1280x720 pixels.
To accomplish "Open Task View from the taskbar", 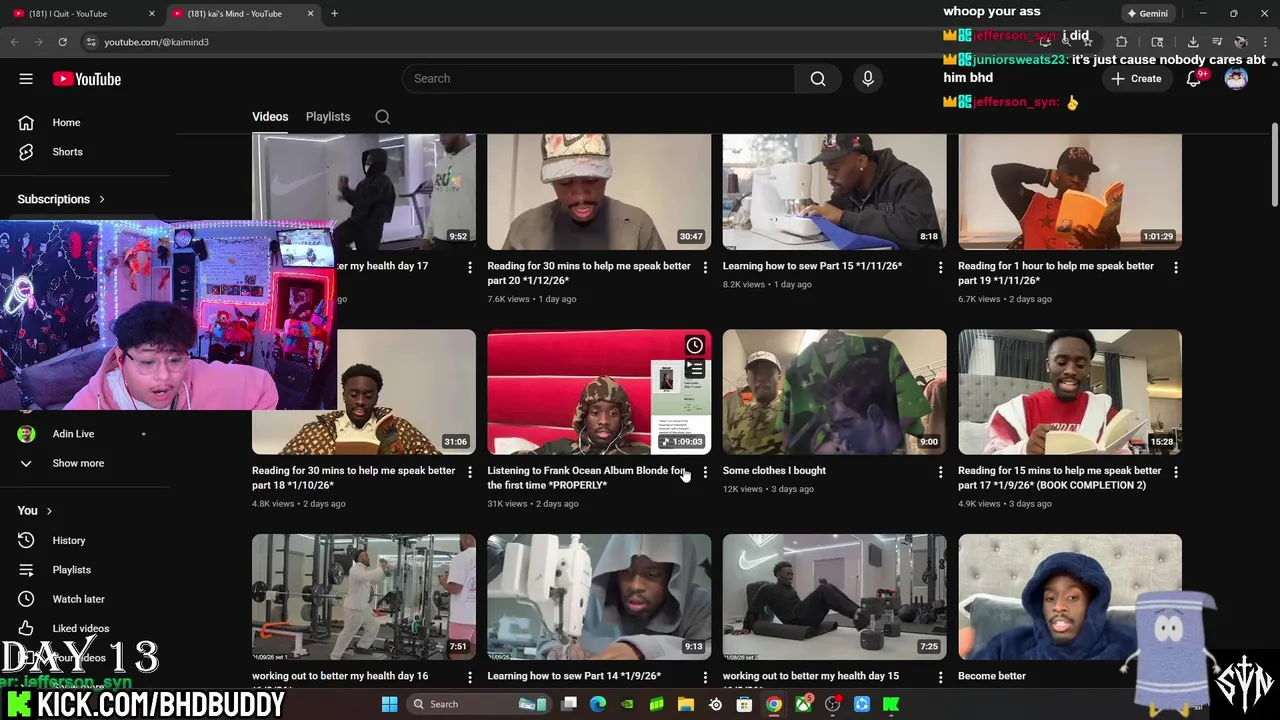I will (569, 704).
